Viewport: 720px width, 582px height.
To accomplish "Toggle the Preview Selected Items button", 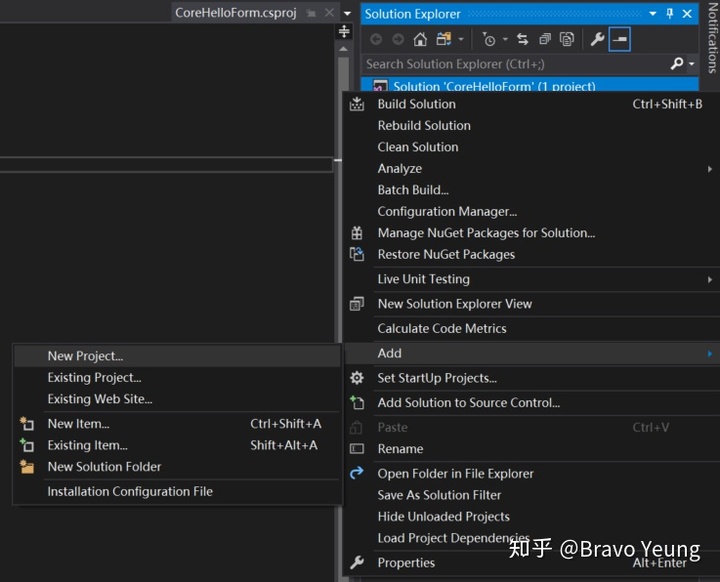I will coord(619,40).
